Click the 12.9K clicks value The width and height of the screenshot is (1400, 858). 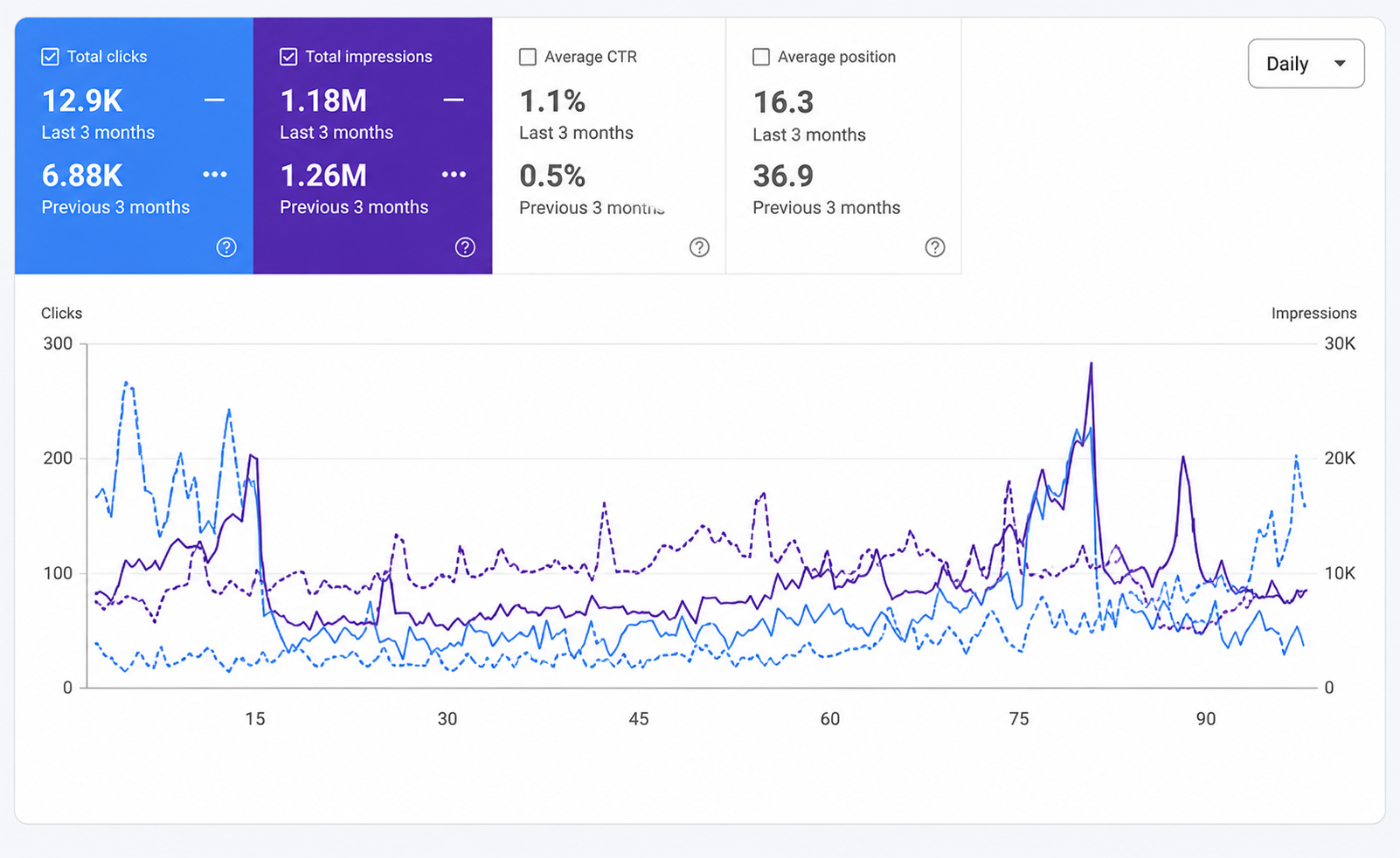point(82,101)
